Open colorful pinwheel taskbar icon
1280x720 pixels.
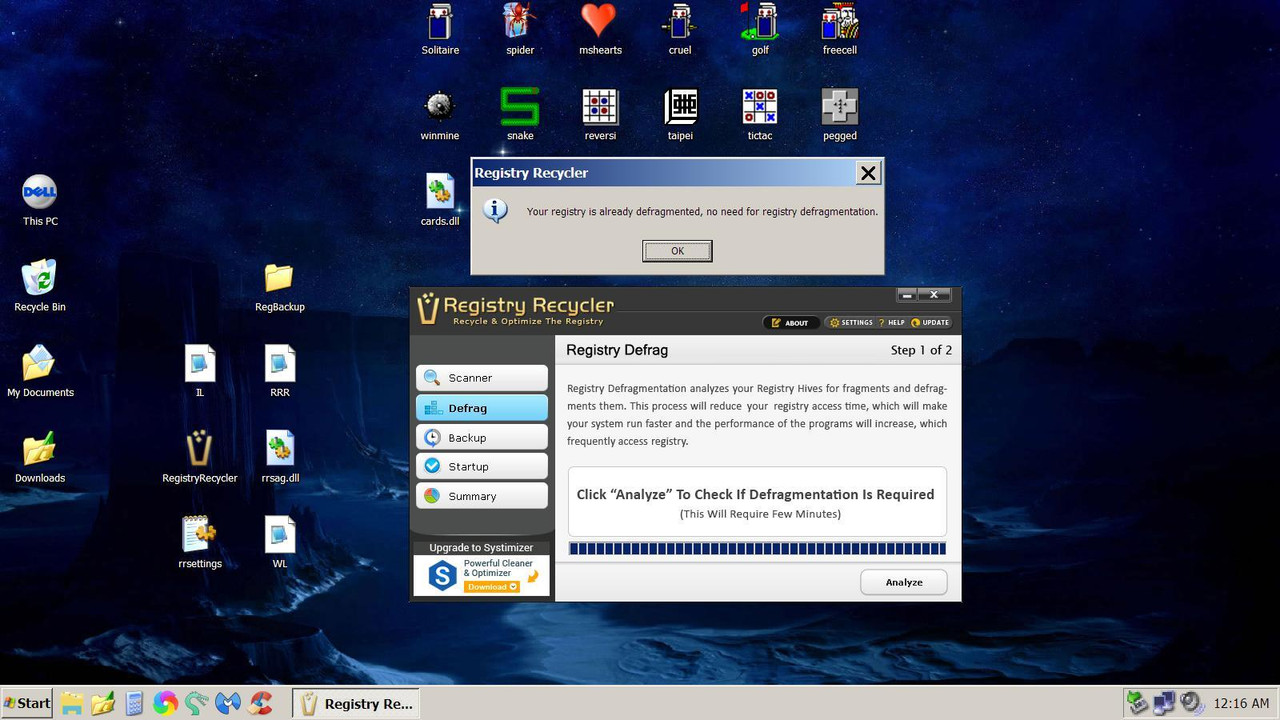(x=165, y=704)
